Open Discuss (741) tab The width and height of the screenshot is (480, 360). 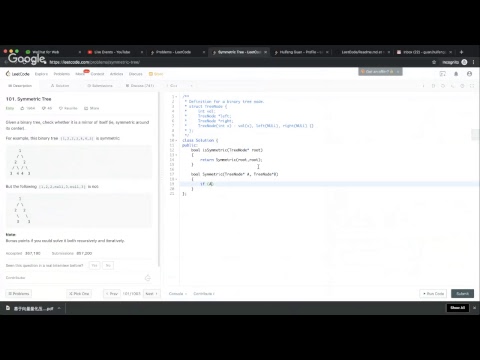[x=140, y=86]
